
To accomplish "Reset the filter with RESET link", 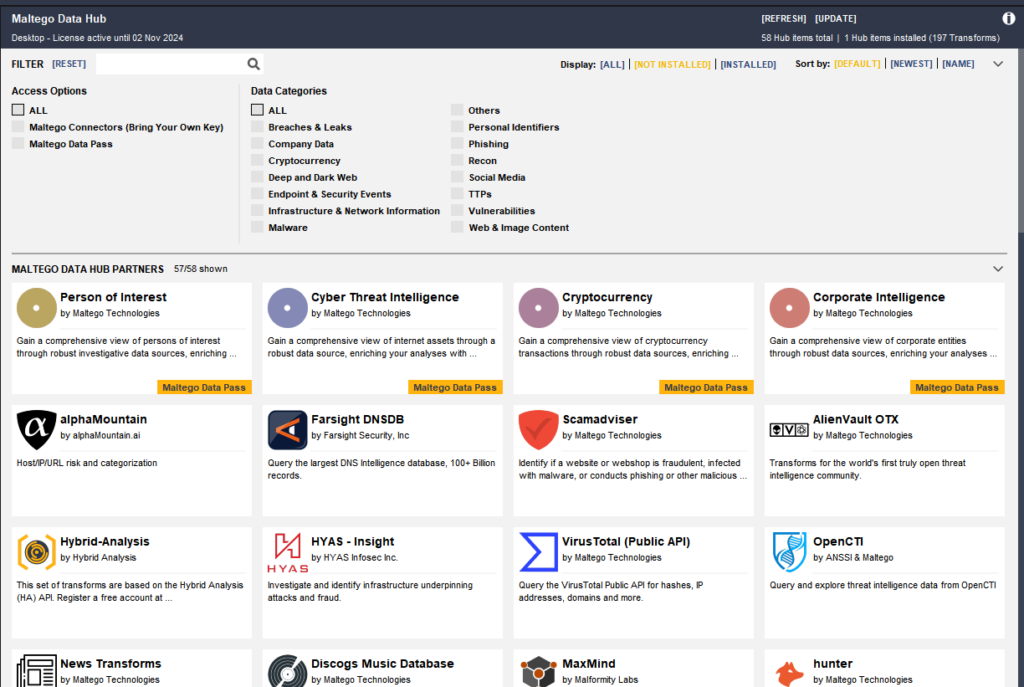I will point(69,63).
